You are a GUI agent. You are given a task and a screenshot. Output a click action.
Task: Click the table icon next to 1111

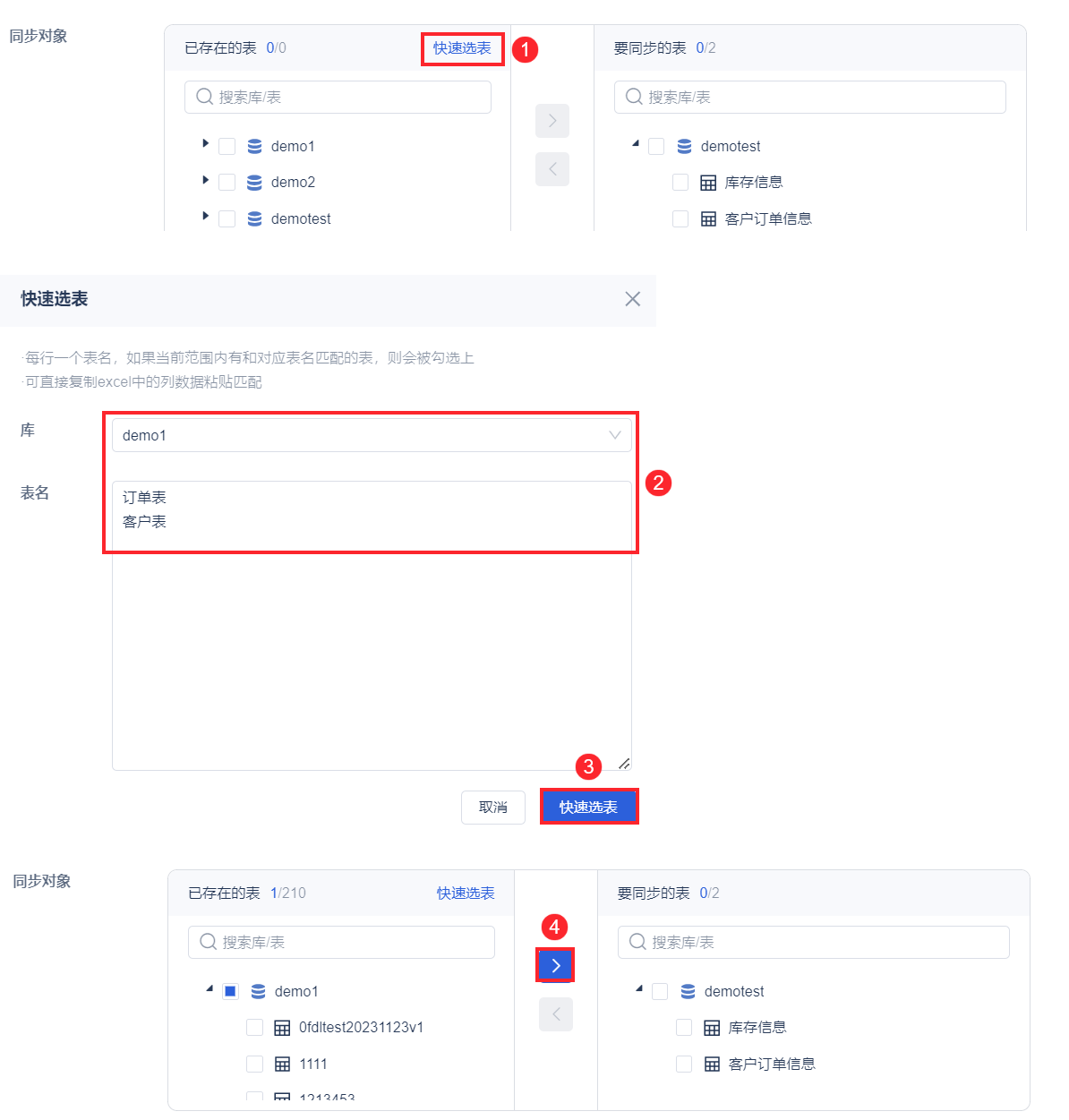click(282, 1064)
